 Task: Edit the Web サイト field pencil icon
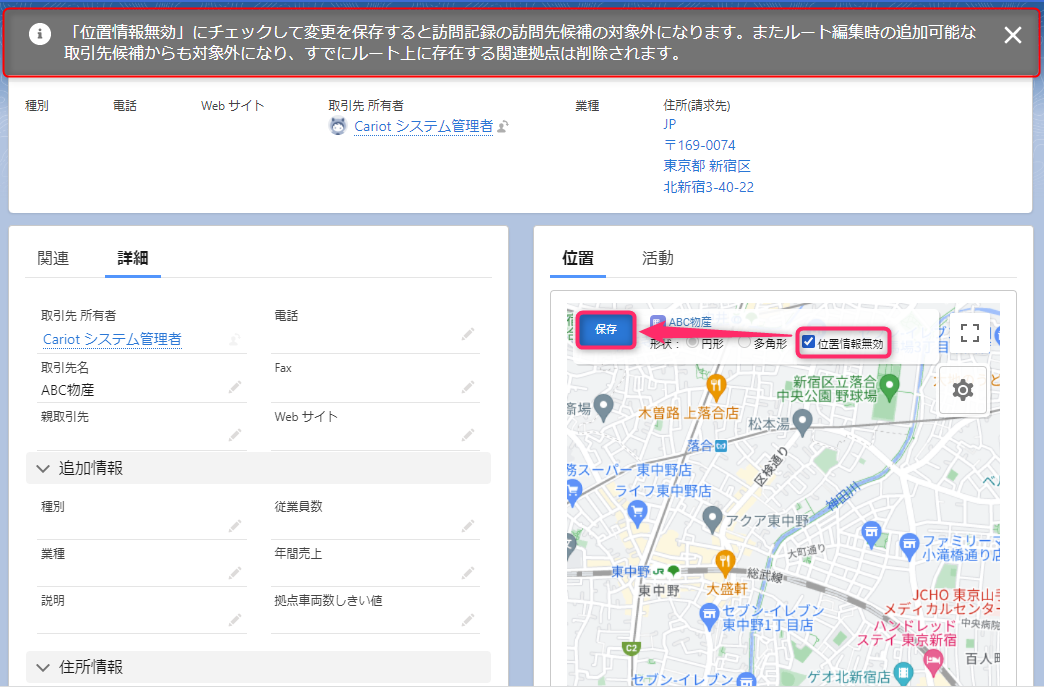467,435
